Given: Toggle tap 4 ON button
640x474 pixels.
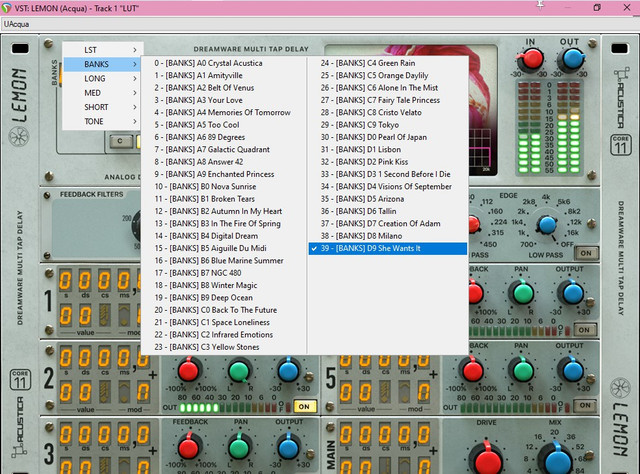Looking at the screenshot, I should (584, 330).
